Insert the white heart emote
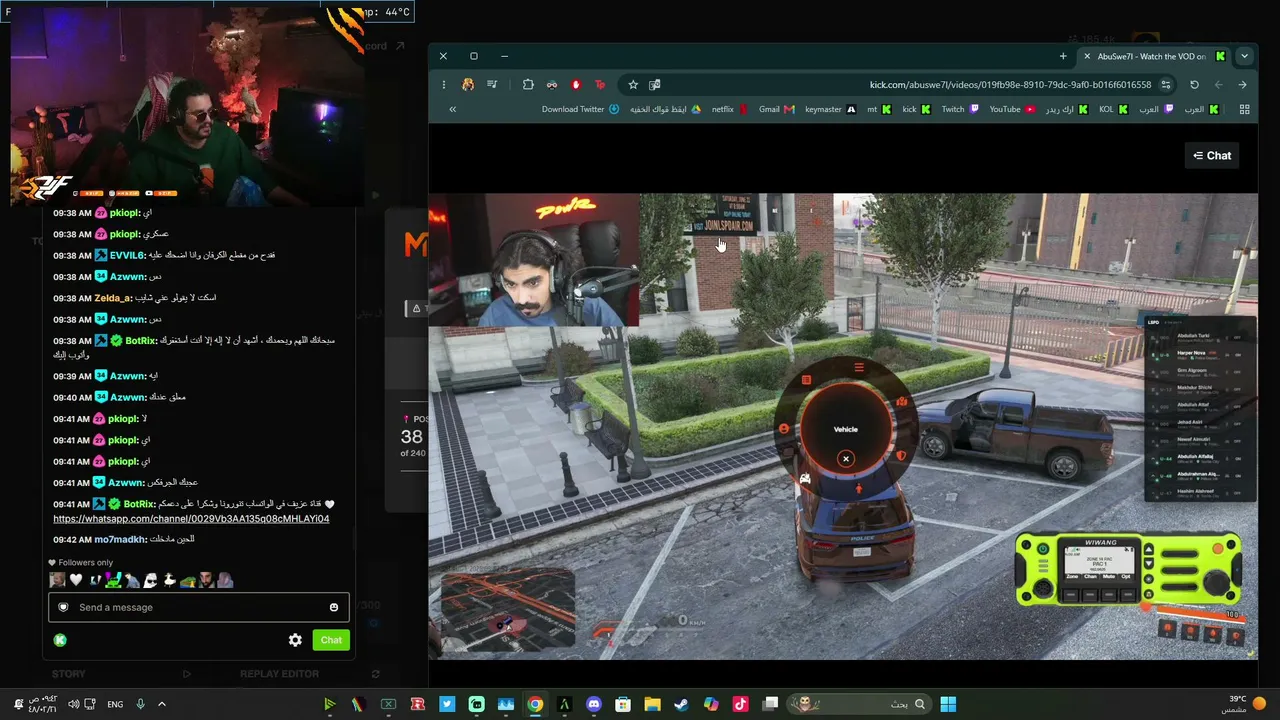This screenshot has height=720, width=1280. pyautogui.click(x=76, y=580)
